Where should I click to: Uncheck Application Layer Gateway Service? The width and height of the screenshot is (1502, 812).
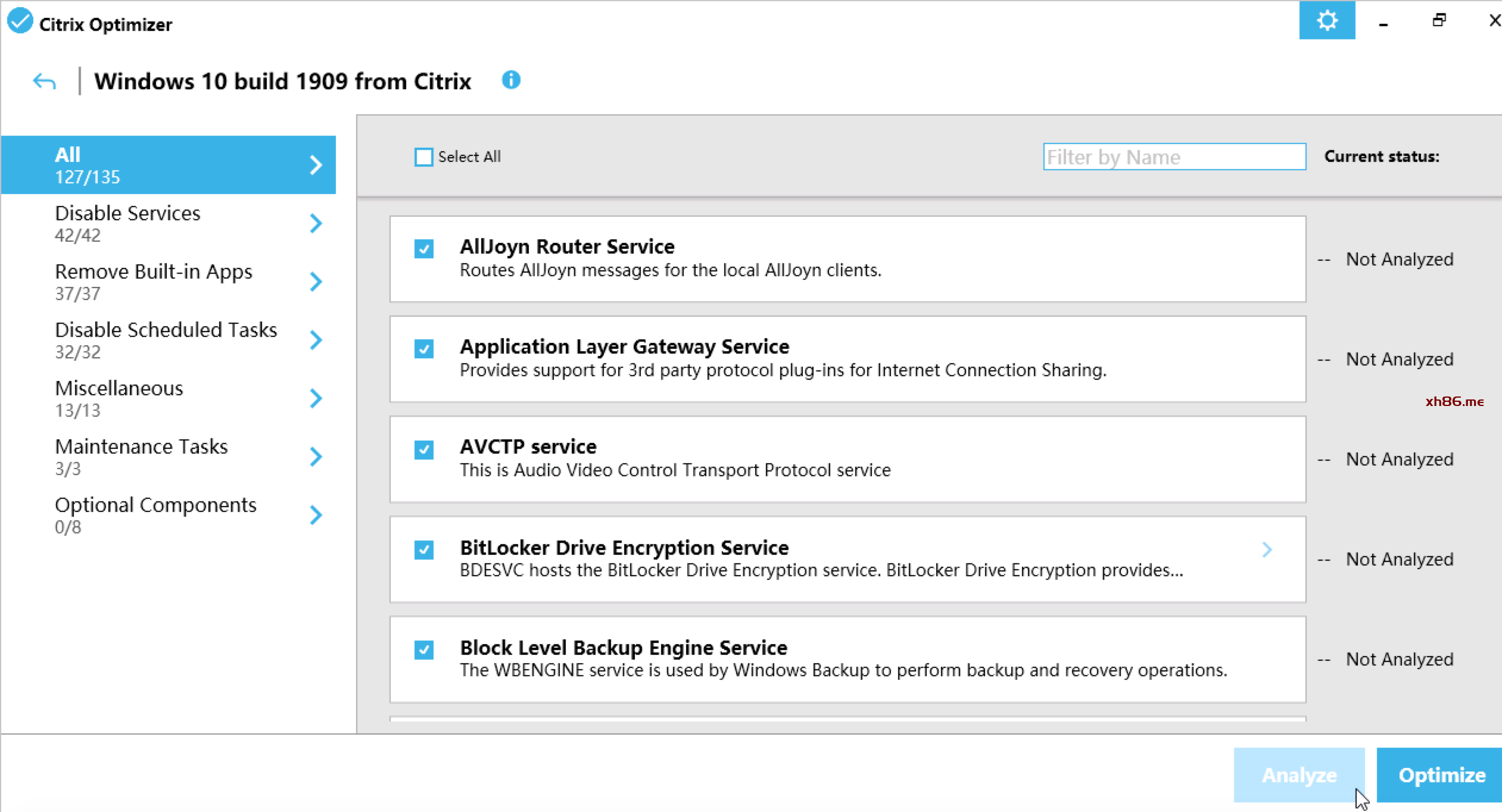[423, 348]
